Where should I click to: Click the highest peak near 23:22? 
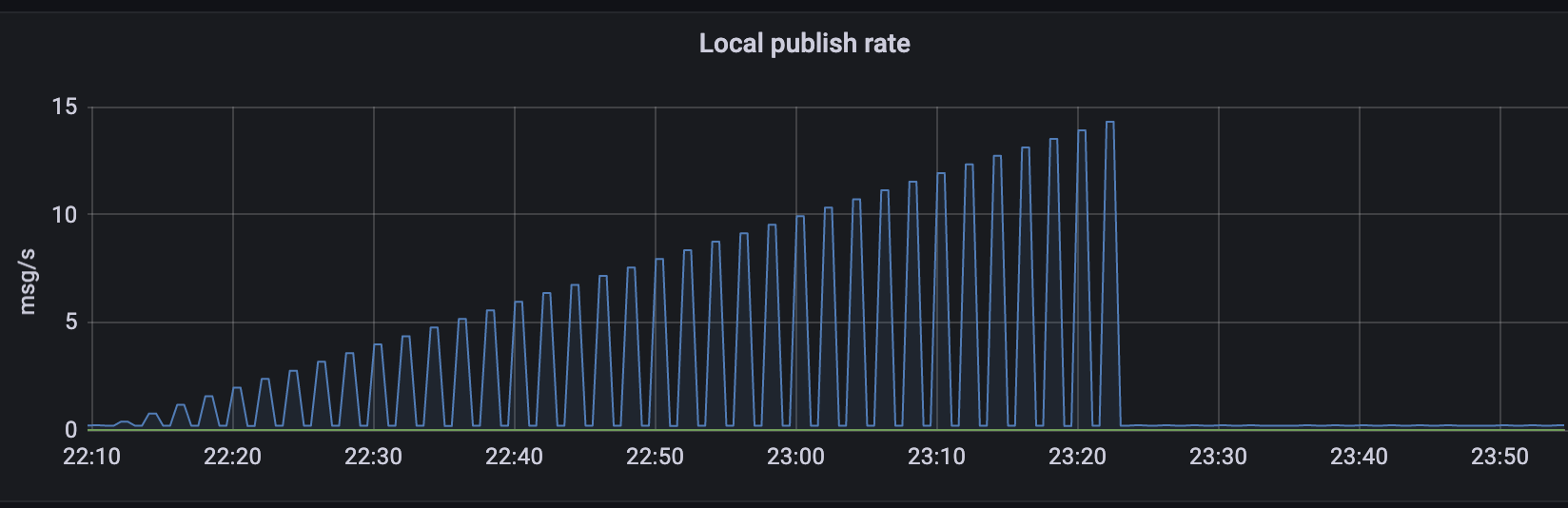pyautogui.click(x=1109, y=123)
